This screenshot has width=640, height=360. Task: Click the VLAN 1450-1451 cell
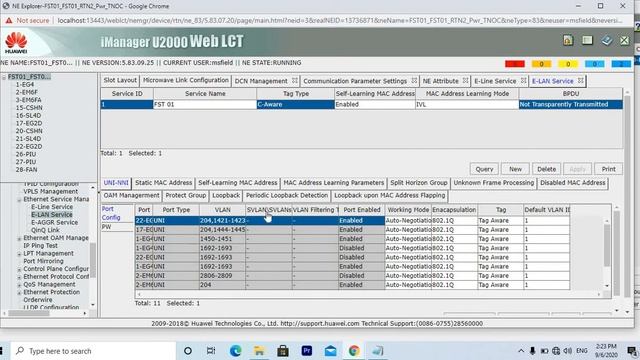(222, 239)
